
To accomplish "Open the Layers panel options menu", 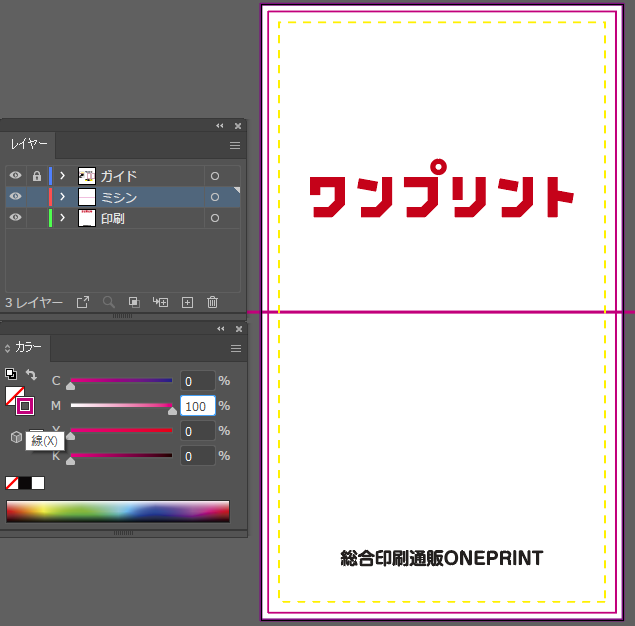I will pyautogui.click(x=235, y=145).
